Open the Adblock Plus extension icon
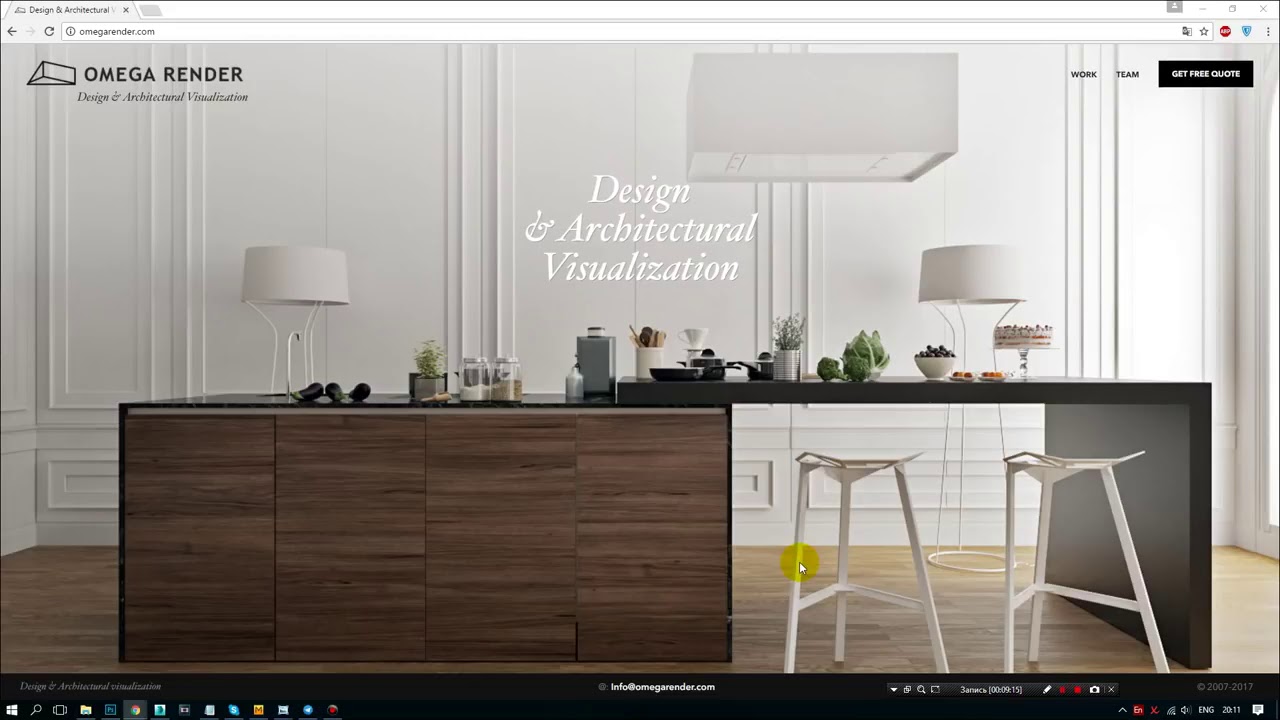 click(x=1225, y=31)
